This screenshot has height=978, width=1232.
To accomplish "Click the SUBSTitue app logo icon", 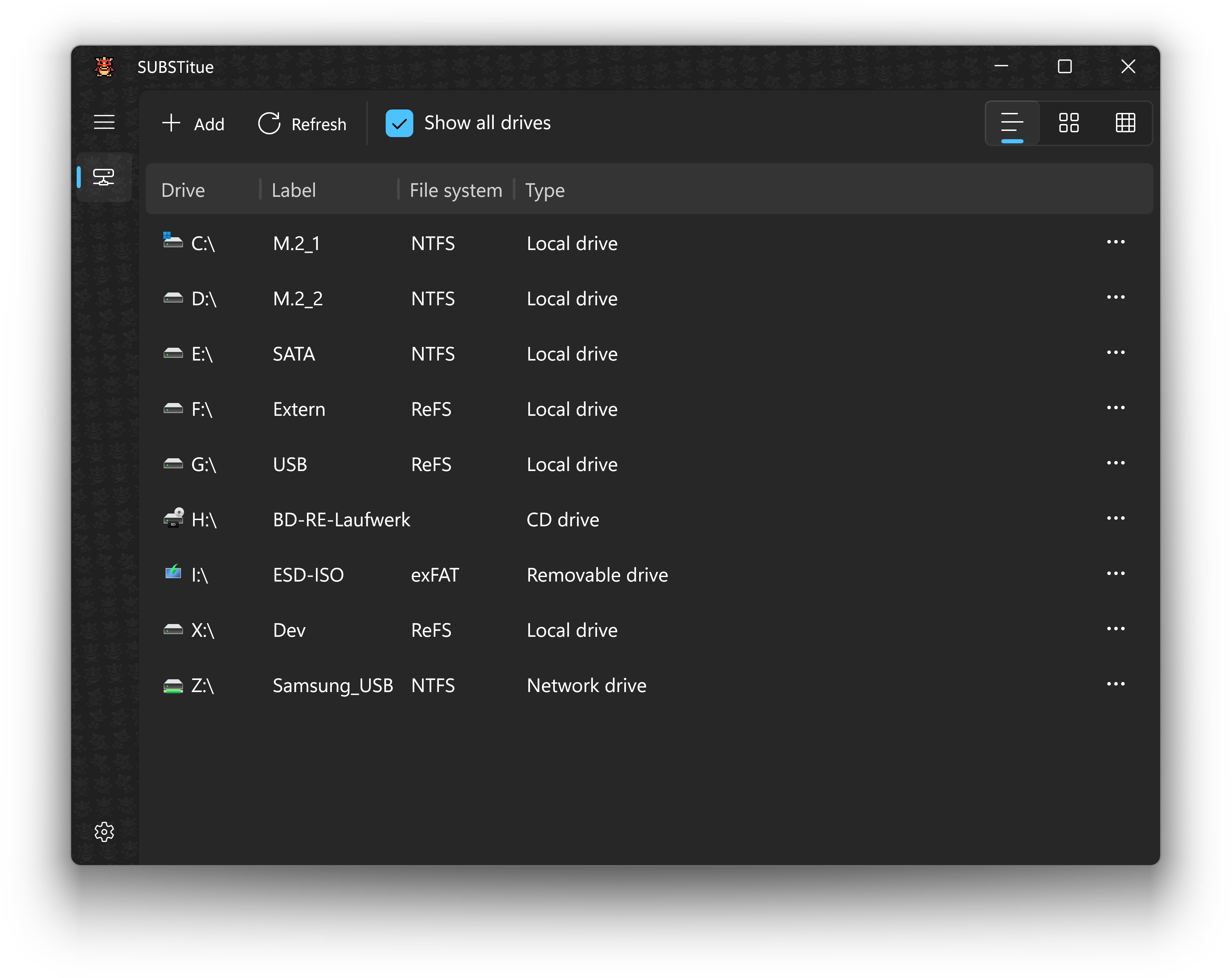I will point(104,67).
